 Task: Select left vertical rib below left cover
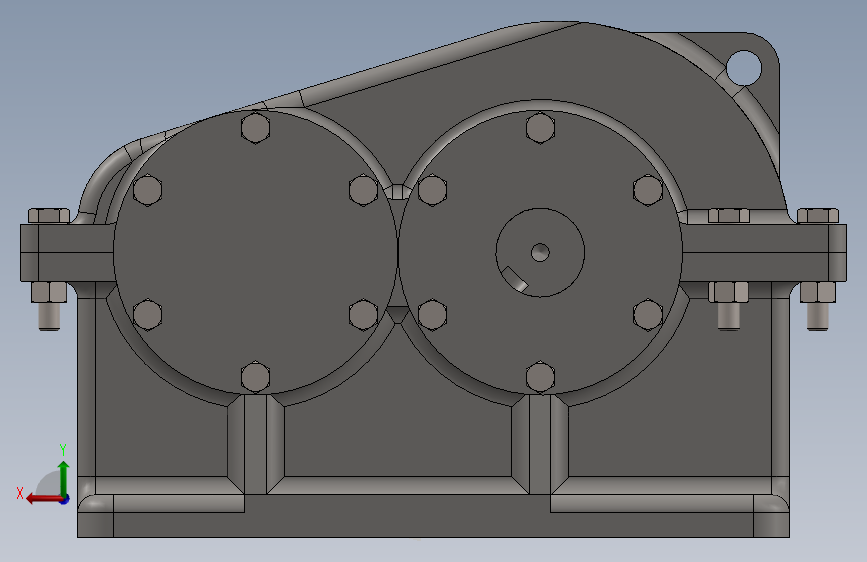pyautogui.click(x=255, y=444)
